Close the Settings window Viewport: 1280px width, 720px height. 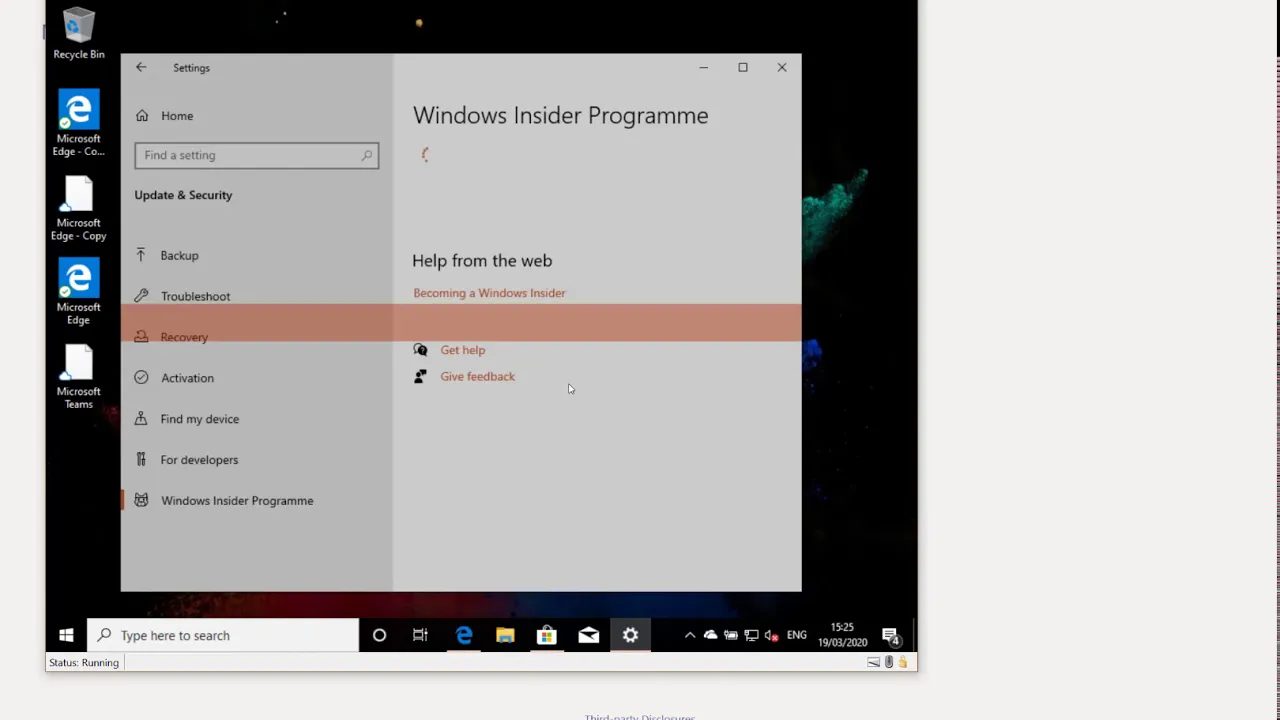(x=782, y=67)
